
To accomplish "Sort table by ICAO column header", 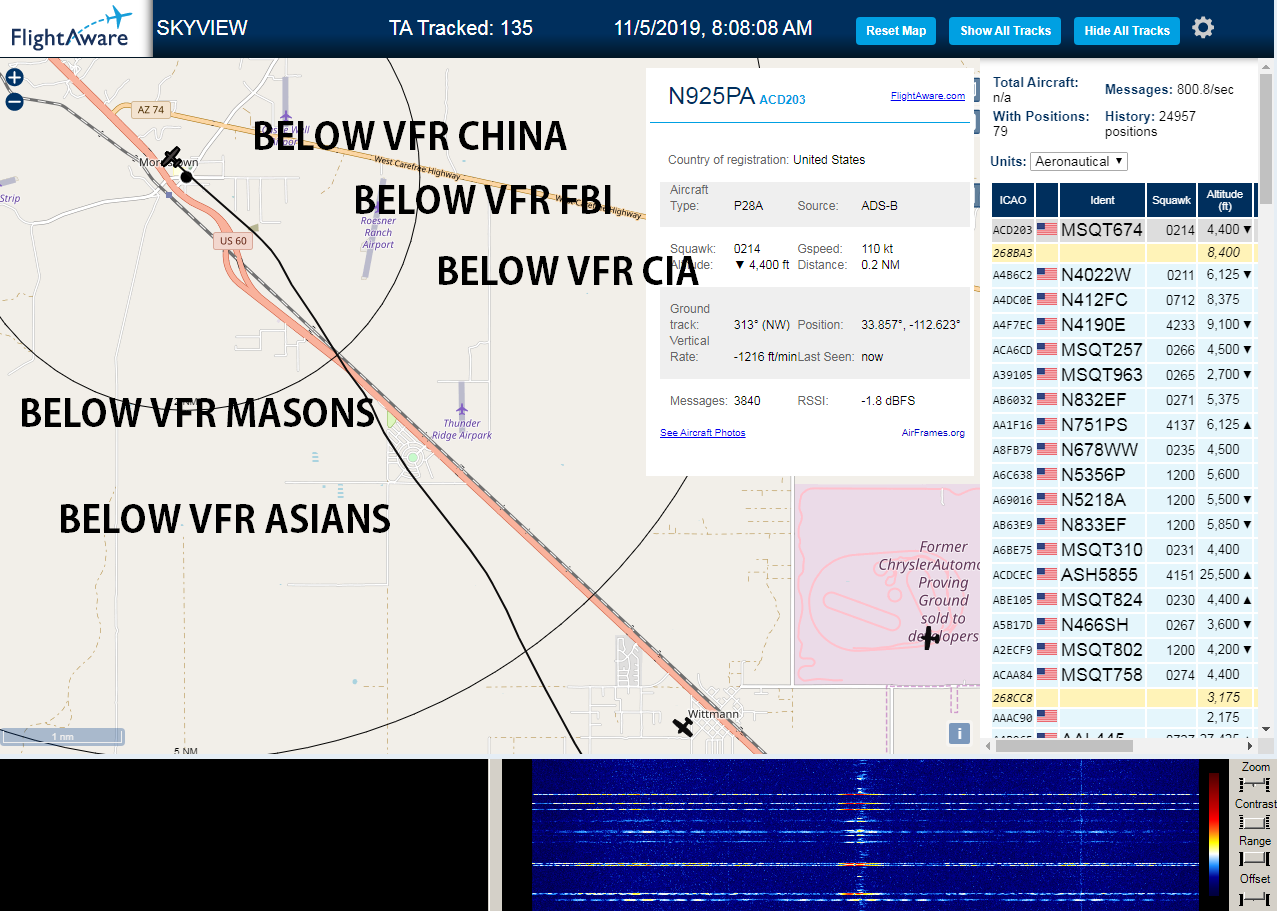I will point(1013,200).
